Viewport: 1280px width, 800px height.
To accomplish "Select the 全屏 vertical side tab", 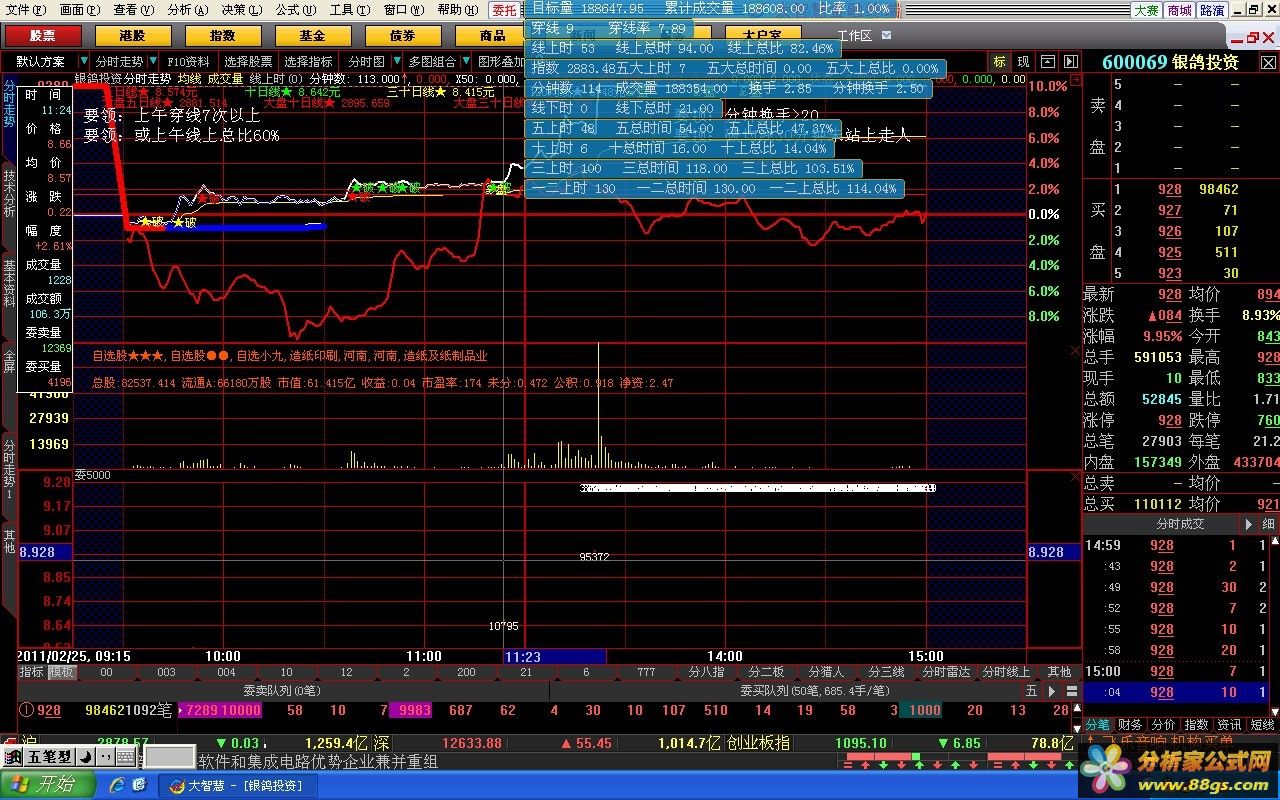I will tap(9, 360).
